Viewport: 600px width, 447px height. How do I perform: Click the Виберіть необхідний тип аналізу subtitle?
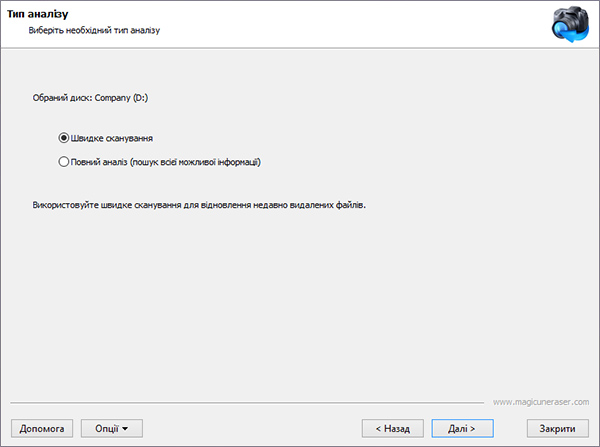[x=94, y=30]
